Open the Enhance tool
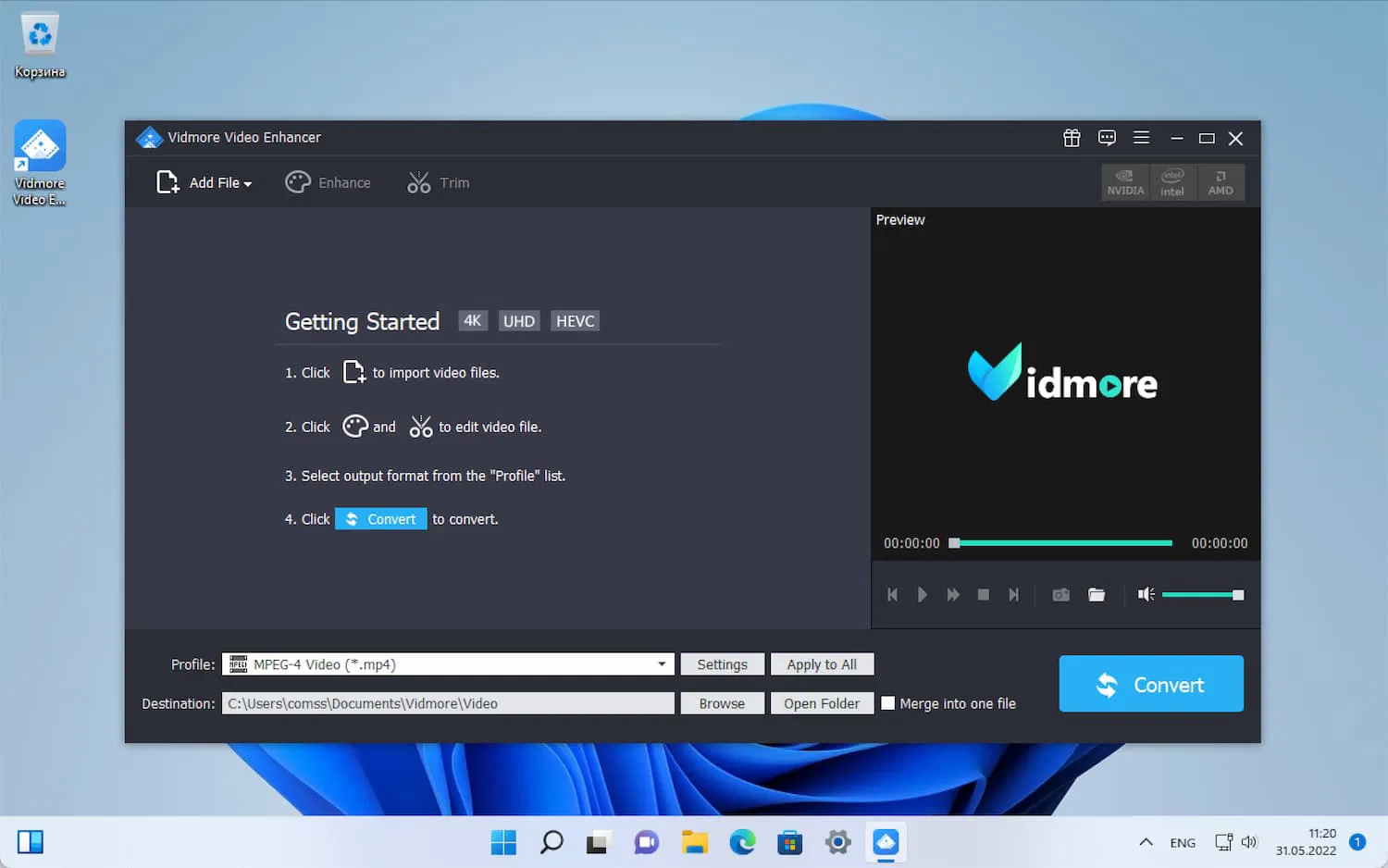1388x868 pixels. point(328,183)
